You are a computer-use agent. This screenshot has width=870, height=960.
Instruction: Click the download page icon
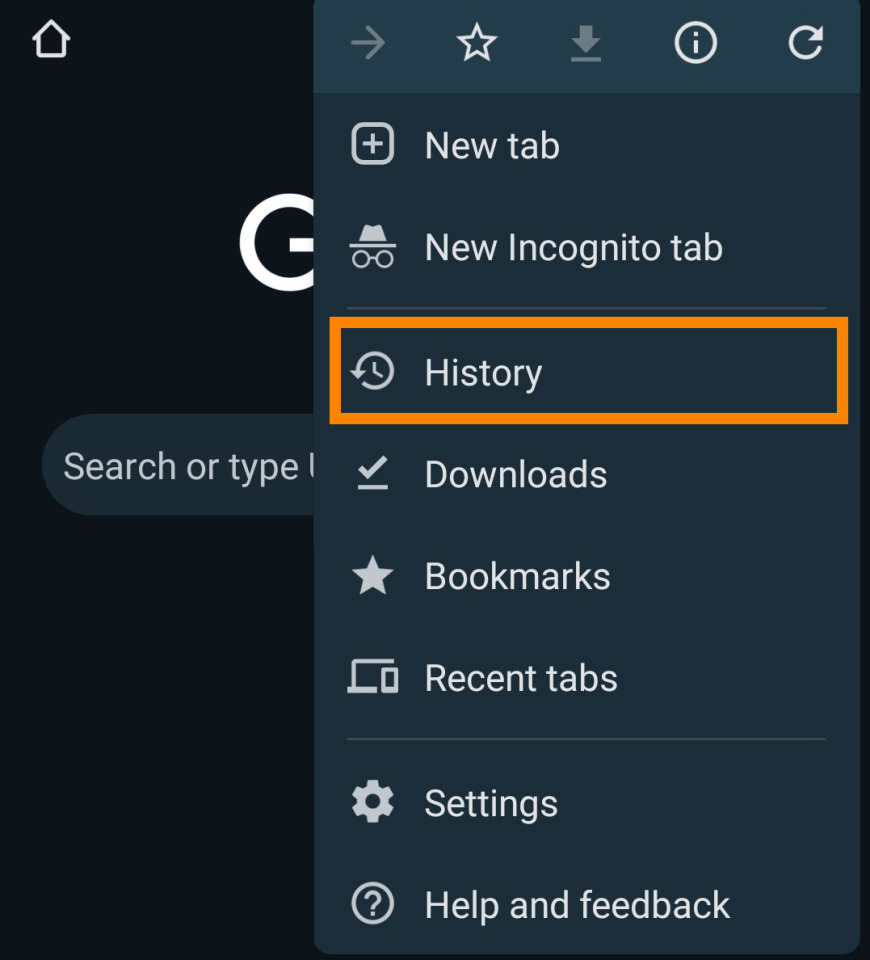coord(586,43)
